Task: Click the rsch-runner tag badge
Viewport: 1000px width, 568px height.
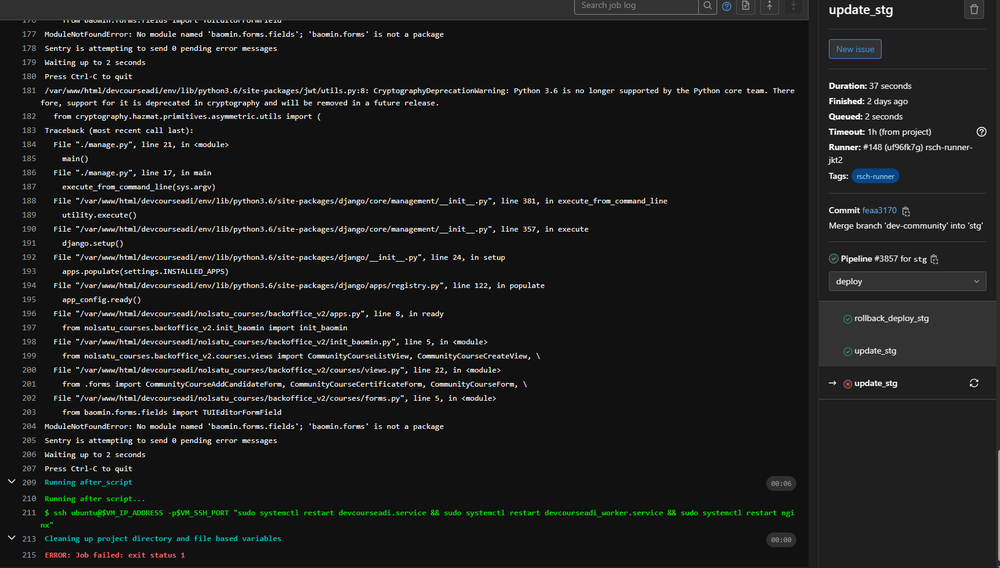Action: (875, 177)
